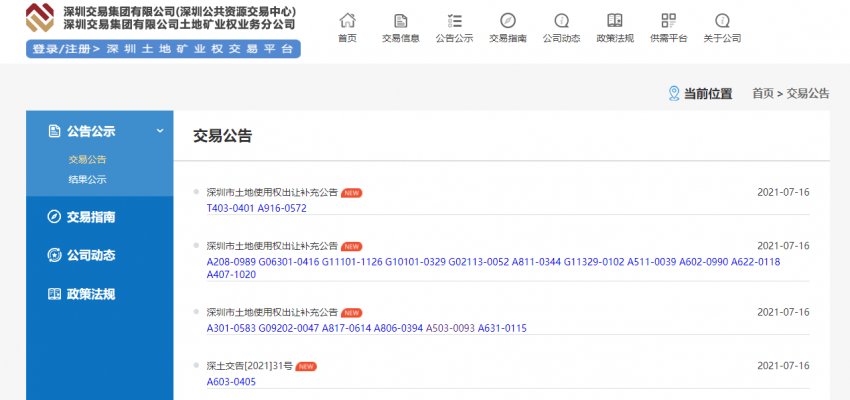
Task: Collapse the 公告公示 sidebar chevron
Action: click(x=160, y=131)
